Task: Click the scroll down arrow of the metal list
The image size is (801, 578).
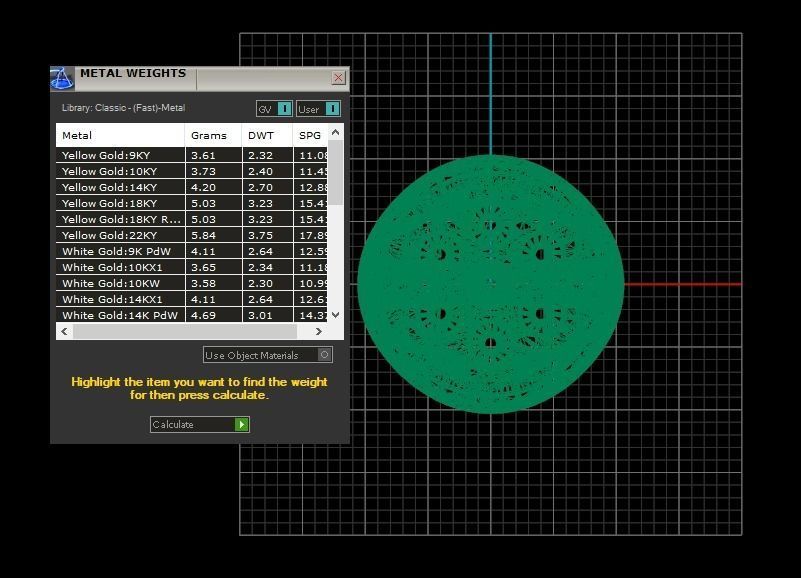Action: tap(336, 315)
